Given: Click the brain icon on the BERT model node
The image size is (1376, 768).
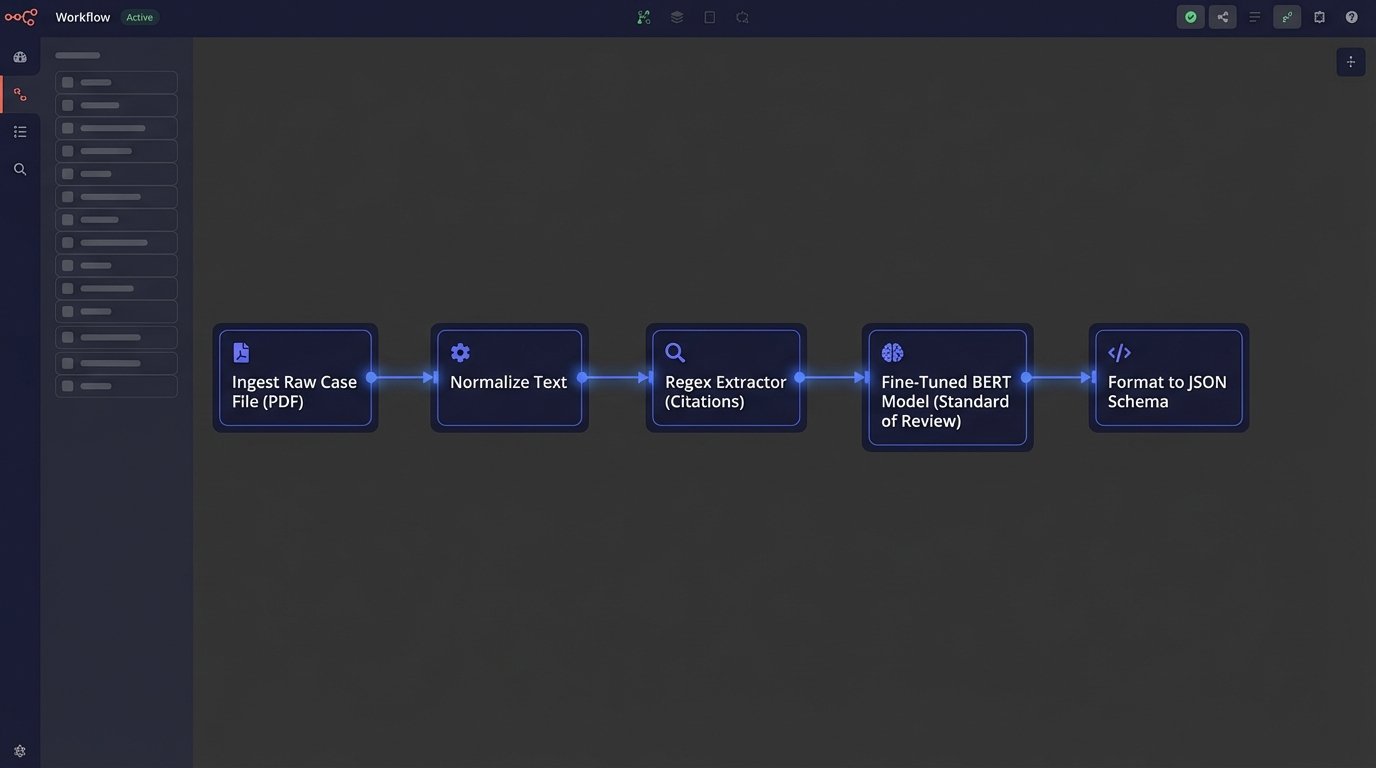Looking at the screenshot, I should [891, 352].
